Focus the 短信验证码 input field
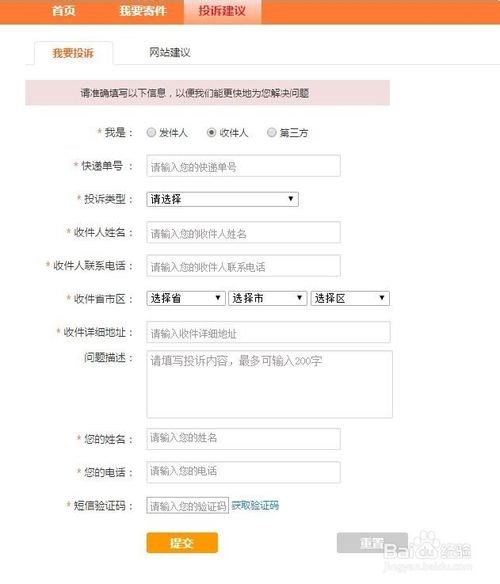 187,505
